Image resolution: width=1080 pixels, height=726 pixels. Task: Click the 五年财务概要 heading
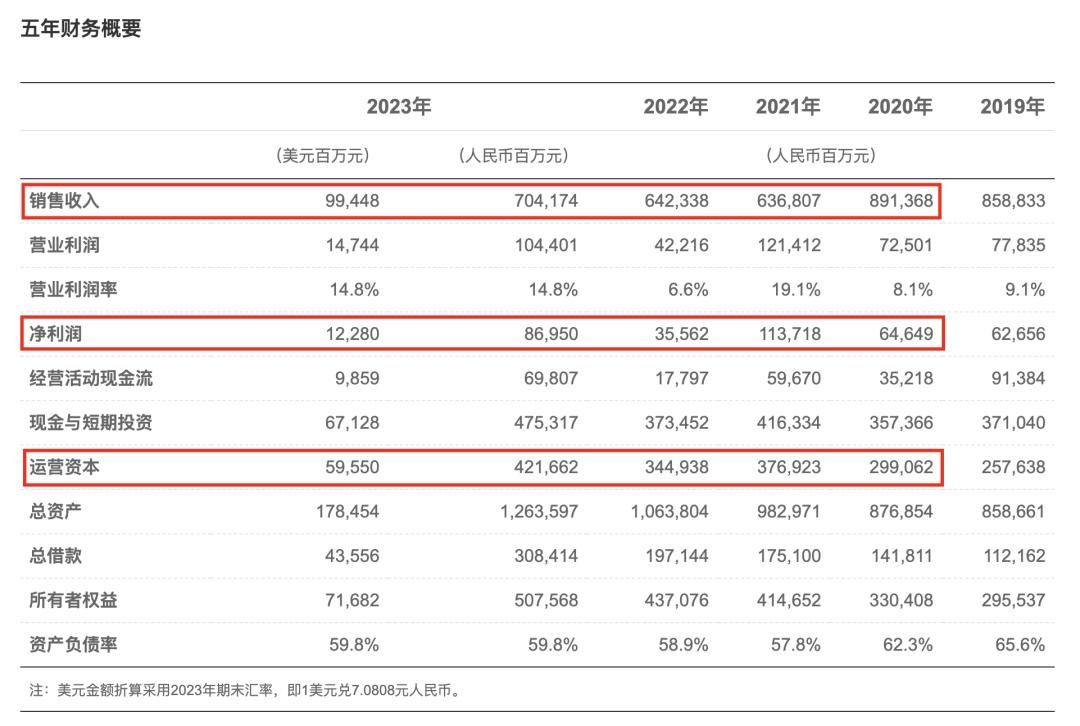click(81, 29)
